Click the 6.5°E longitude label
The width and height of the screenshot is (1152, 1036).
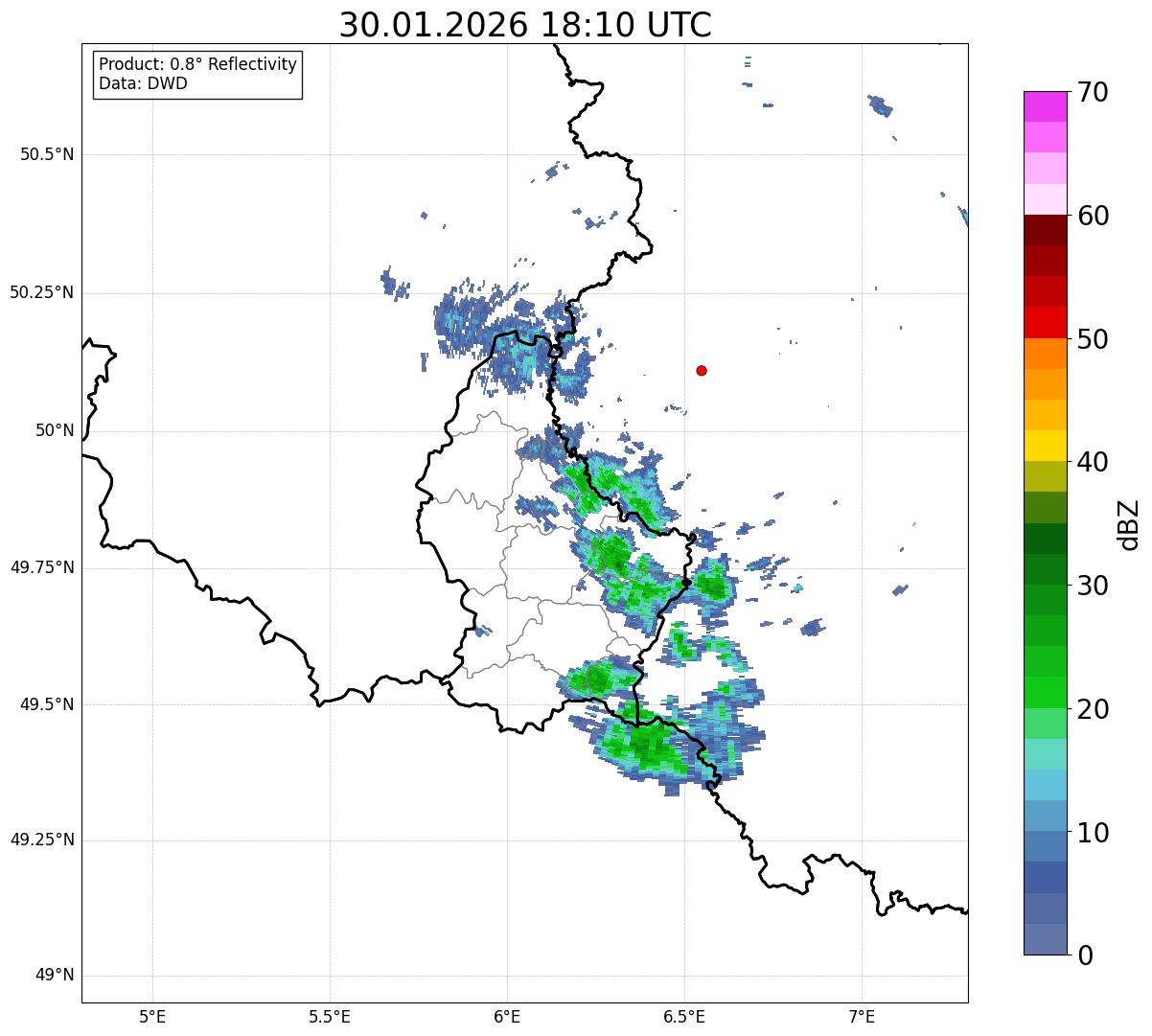click(x=684, y=1016)
